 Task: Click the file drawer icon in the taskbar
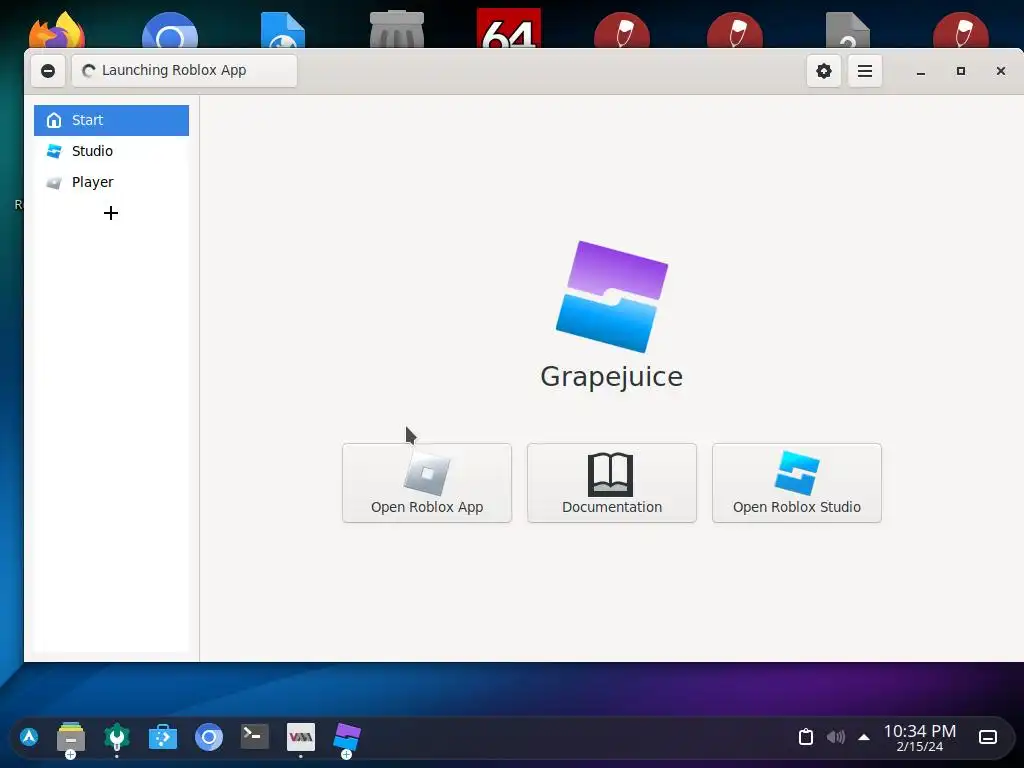tap(71, 739)
